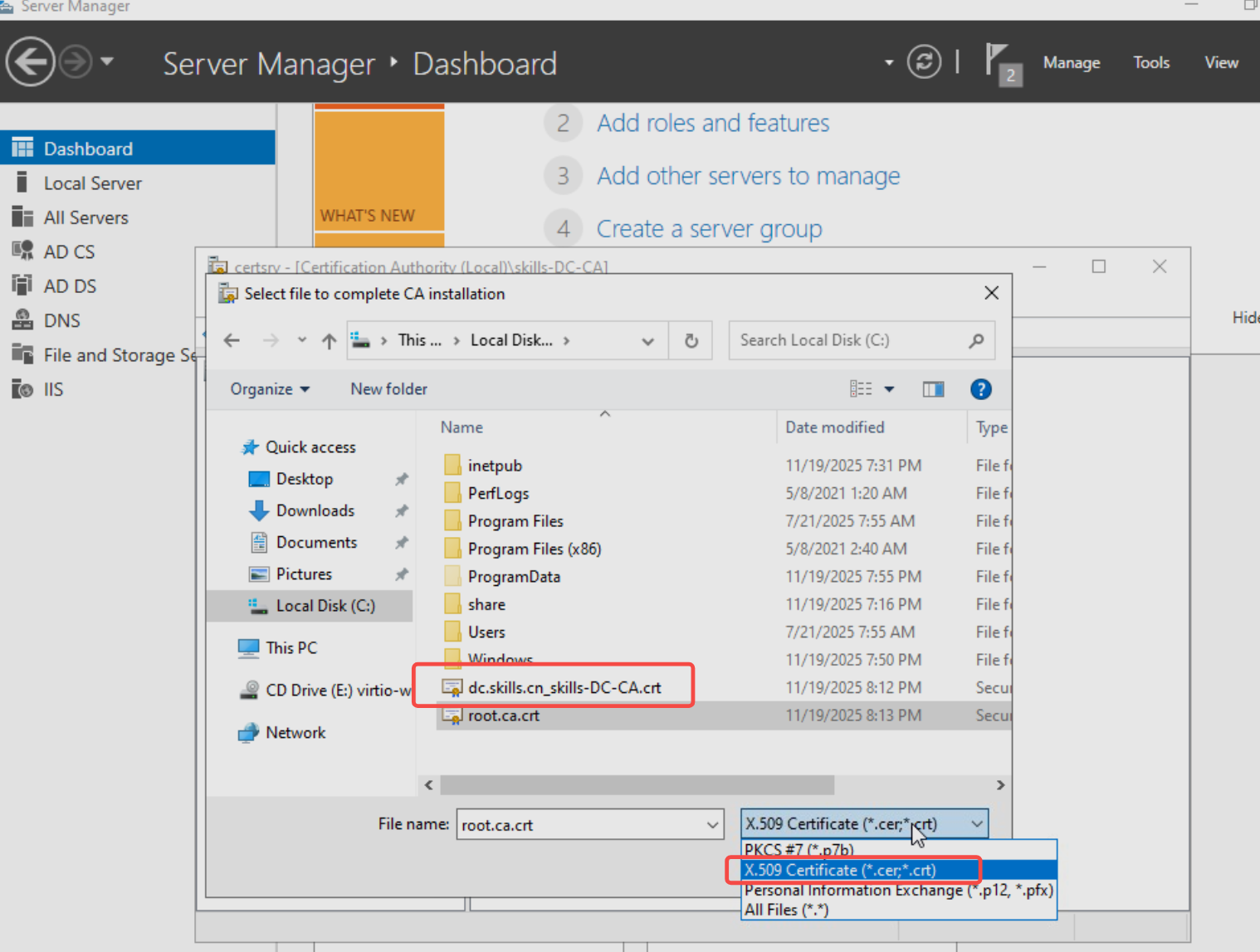Click Server Manager forward arrow button
1260x952 pixels.
[76, 62]
